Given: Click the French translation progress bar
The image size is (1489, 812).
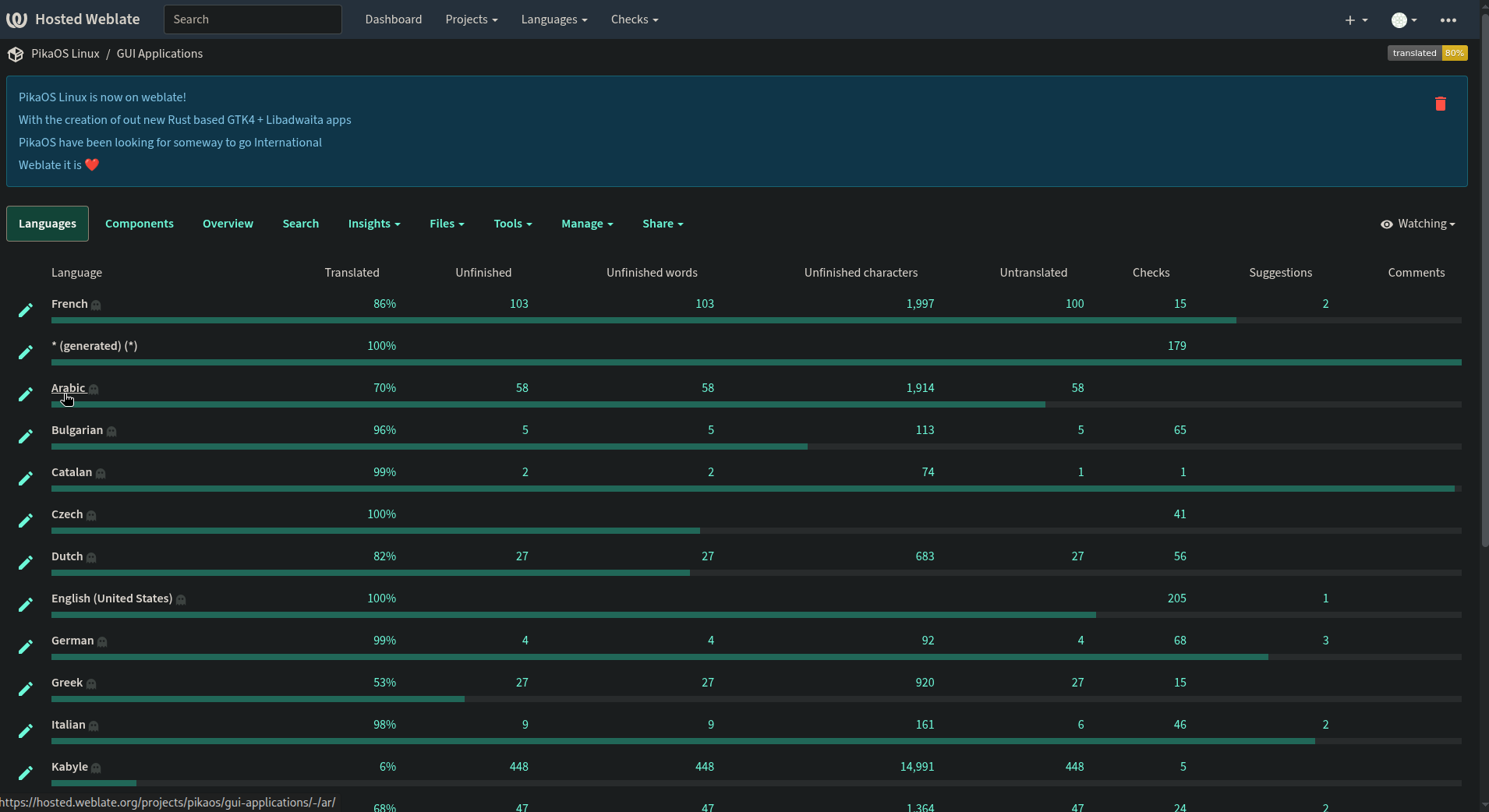Looking at the screenshot, I should pyautogui.click(x=756, y=320).
